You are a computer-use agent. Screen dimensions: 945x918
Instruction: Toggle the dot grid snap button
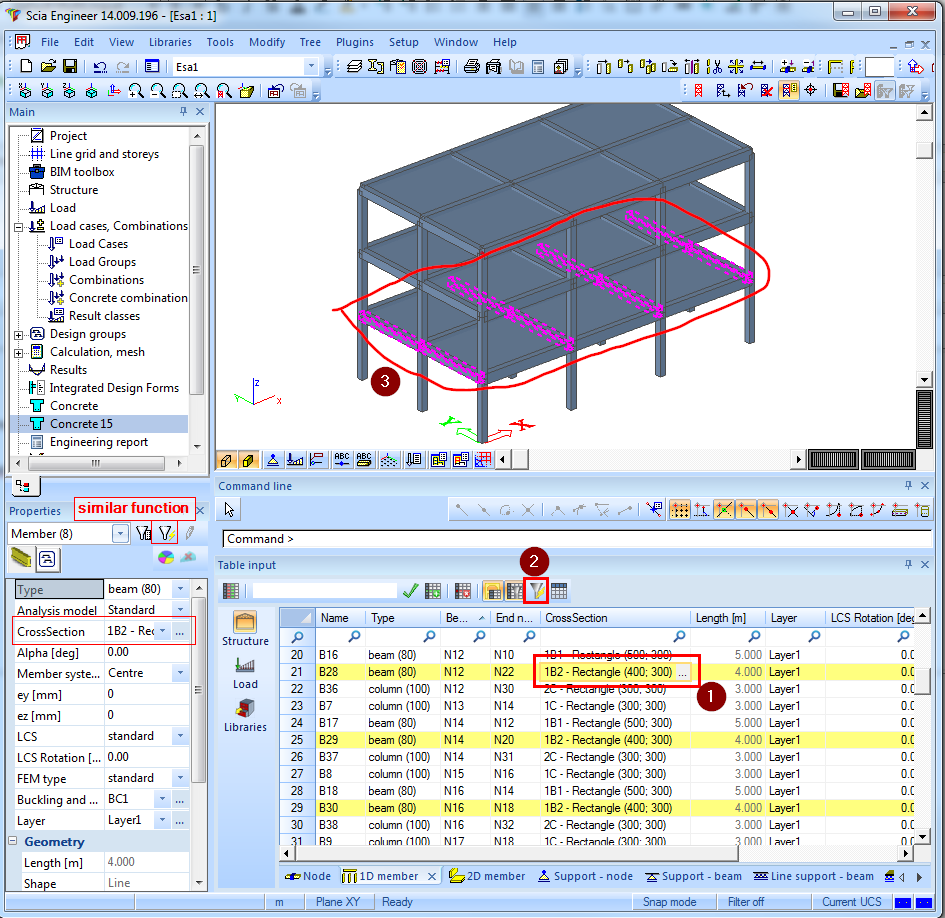[x=679, y=510]
